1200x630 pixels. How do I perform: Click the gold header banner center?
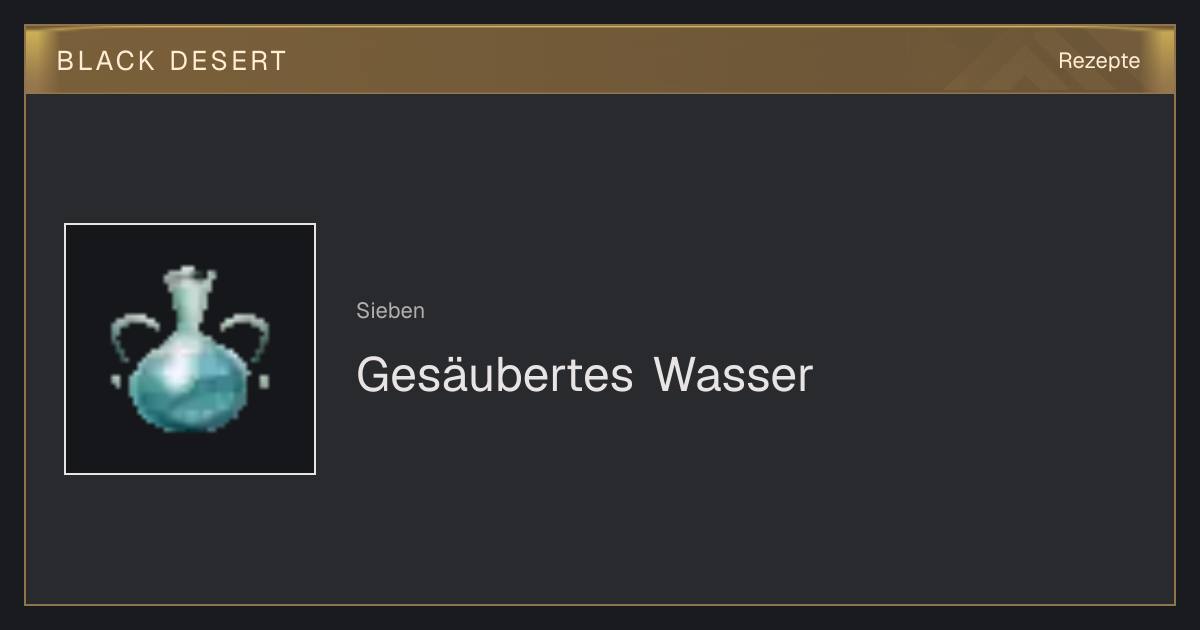[x=600, y=60]
